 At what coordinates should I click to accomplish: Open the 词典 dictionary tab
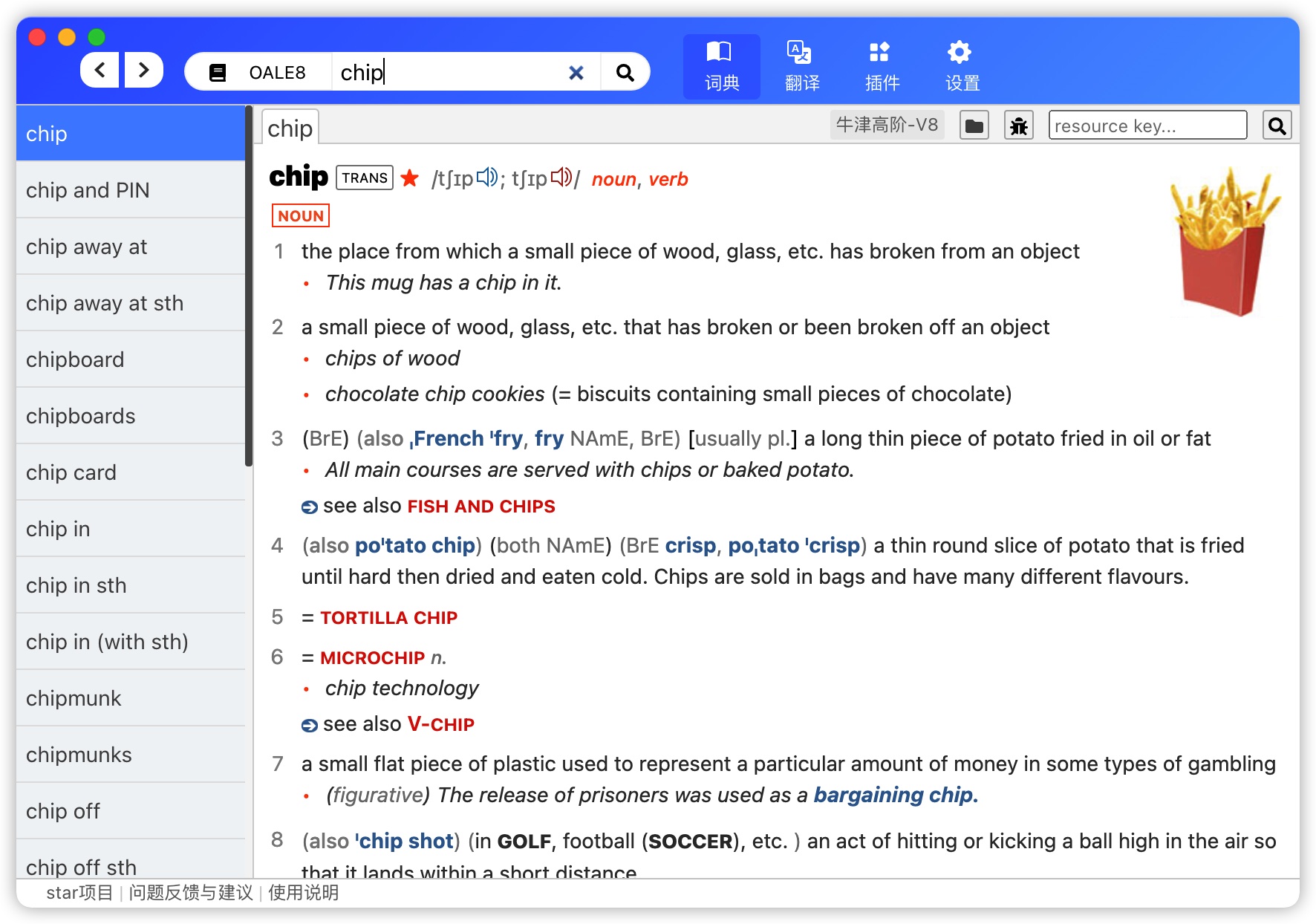(722, 67)
